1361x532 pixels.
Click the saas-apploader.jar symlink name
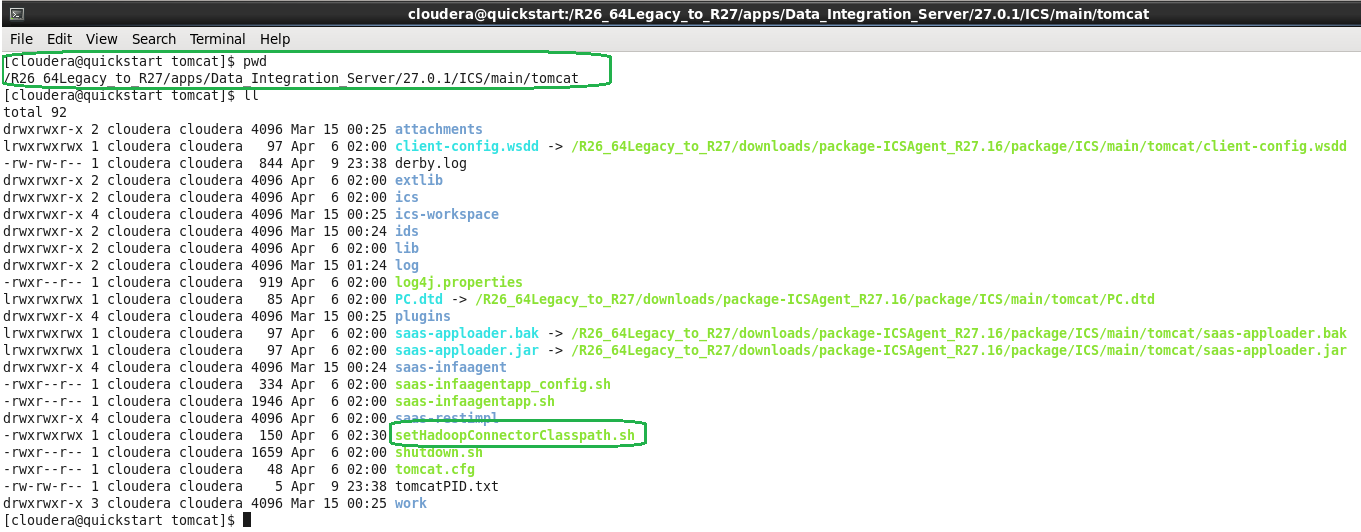pyautogui.click(x=467, y=350)
